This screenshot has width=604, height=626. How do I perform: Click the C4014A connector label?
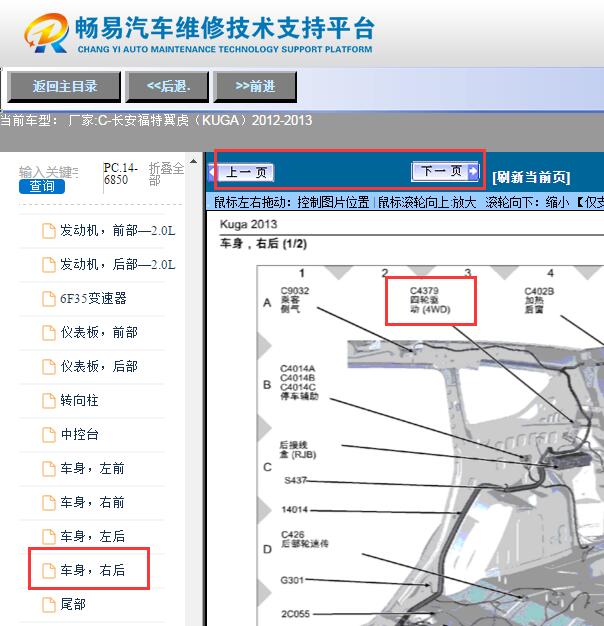point(298,368)
